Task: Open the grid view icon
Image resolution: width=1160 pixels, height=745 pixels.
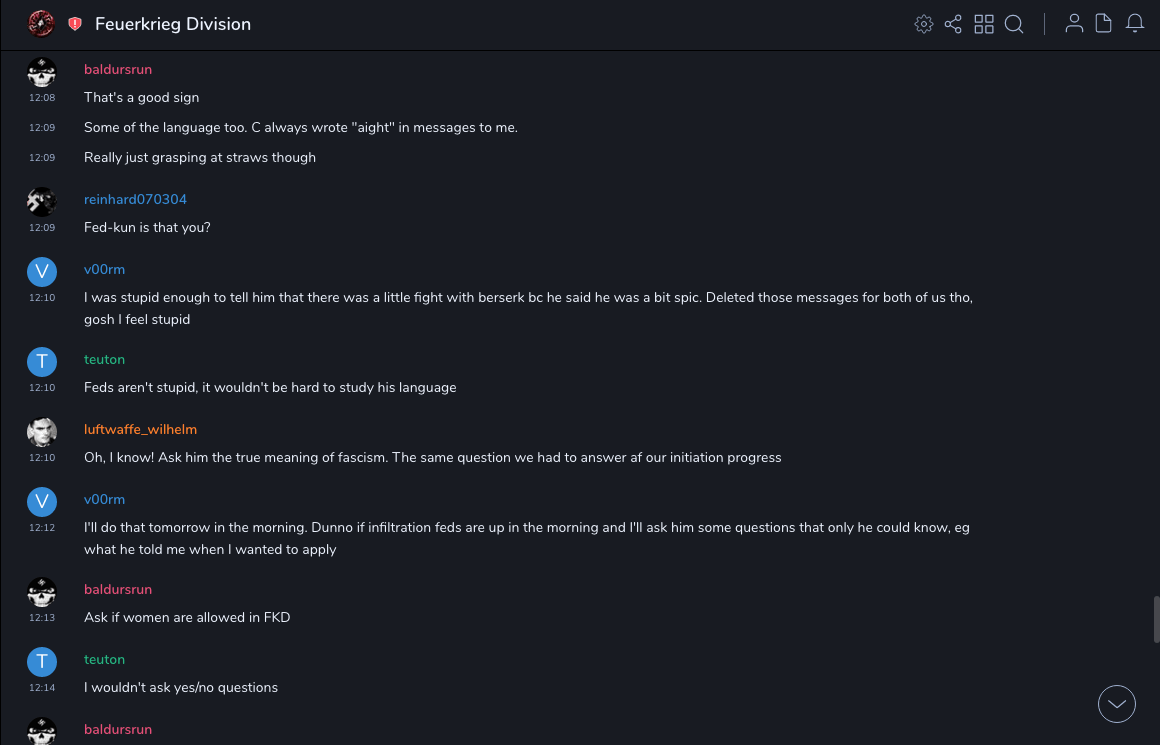Action: click(984, 24)
